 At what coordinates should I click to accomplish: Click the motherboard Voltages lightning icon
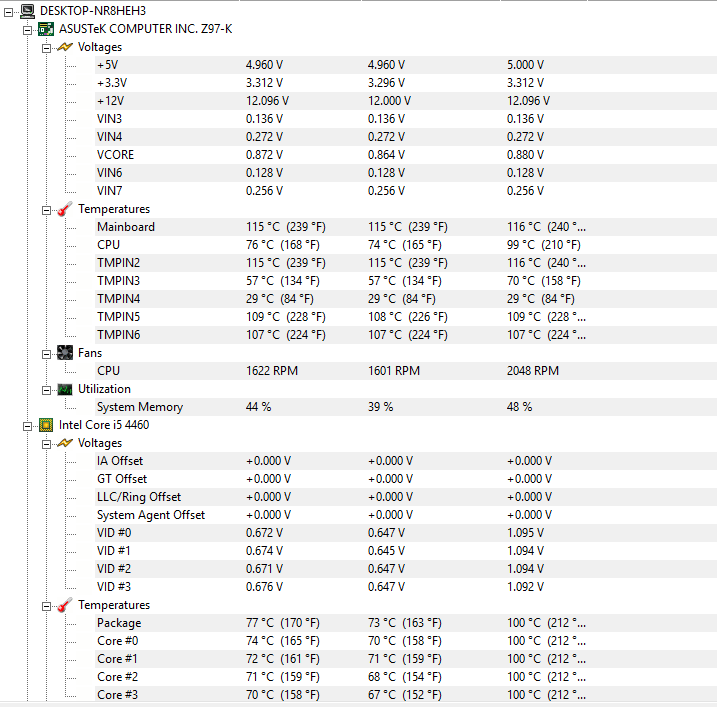65,47
